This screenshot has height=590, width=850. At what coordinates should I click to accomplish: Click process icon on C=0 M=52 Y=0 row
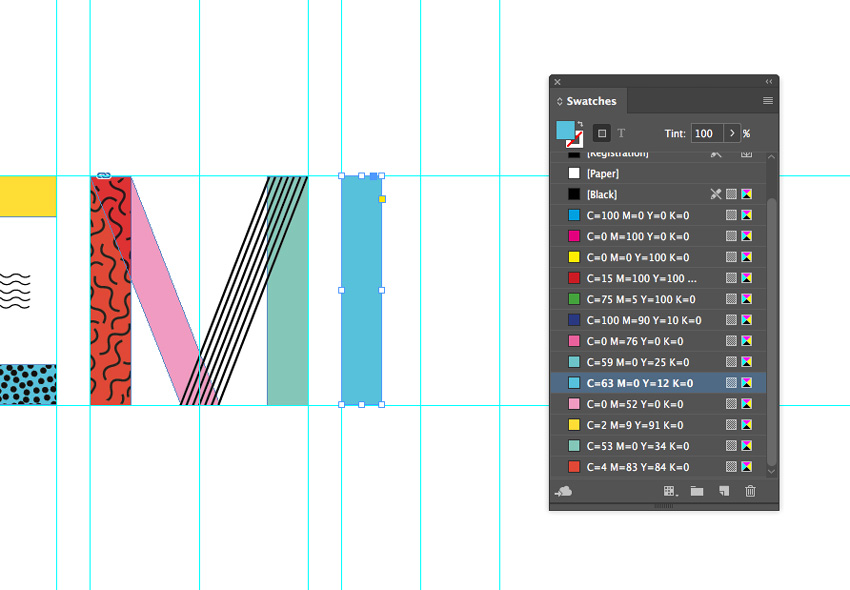(731, 404)
